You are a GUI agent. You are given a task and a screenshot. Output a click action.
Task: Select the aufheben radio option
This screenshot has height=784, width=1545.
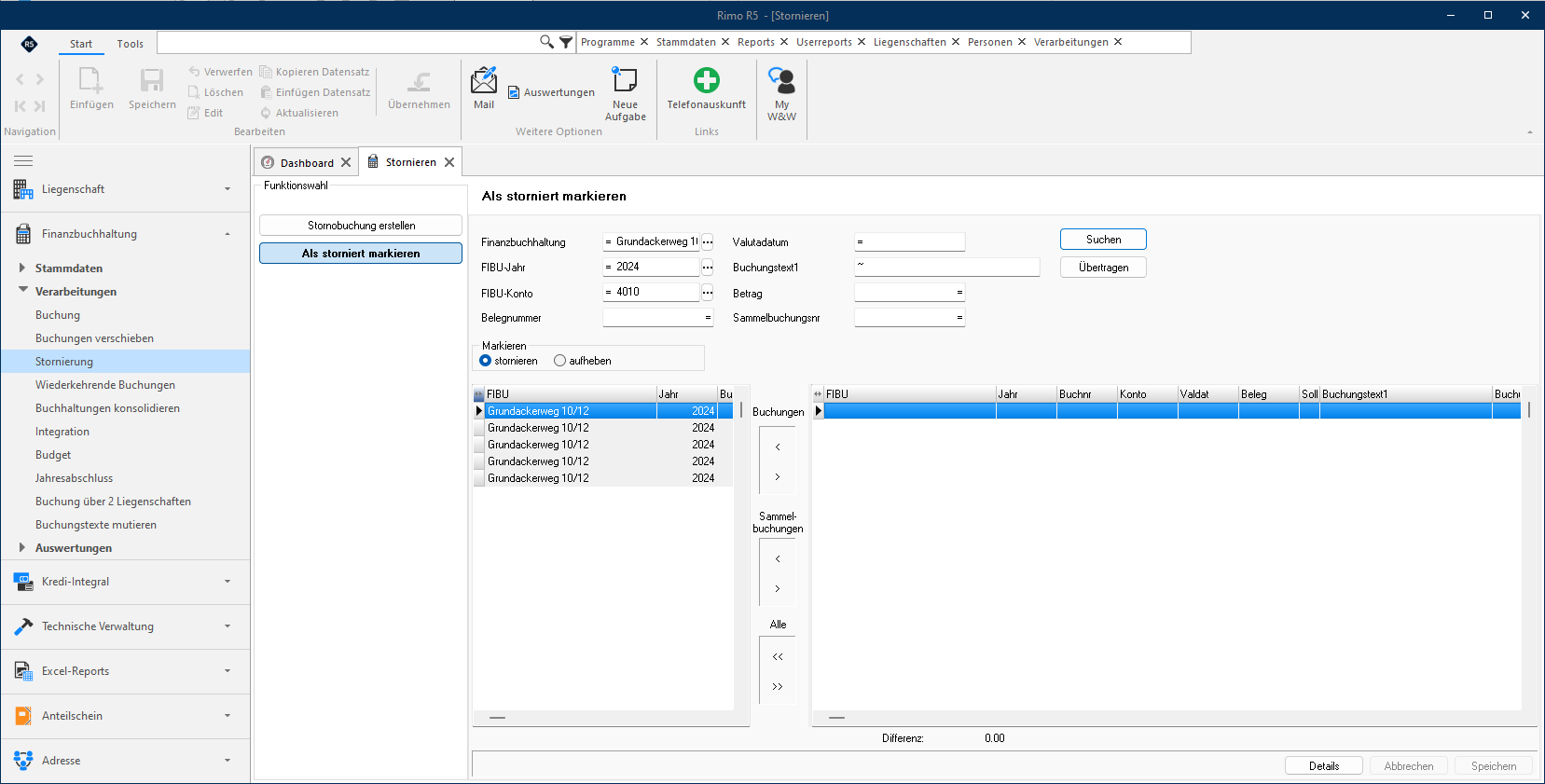tap(559, 361)
